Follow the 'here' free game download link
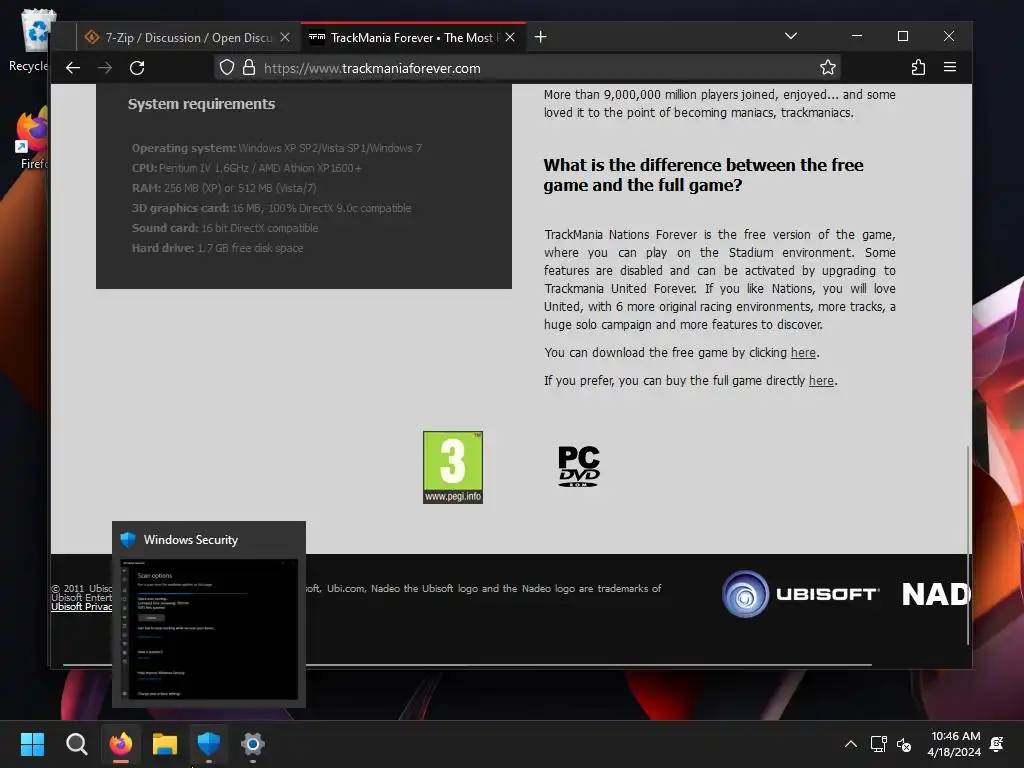 [803, 353]
